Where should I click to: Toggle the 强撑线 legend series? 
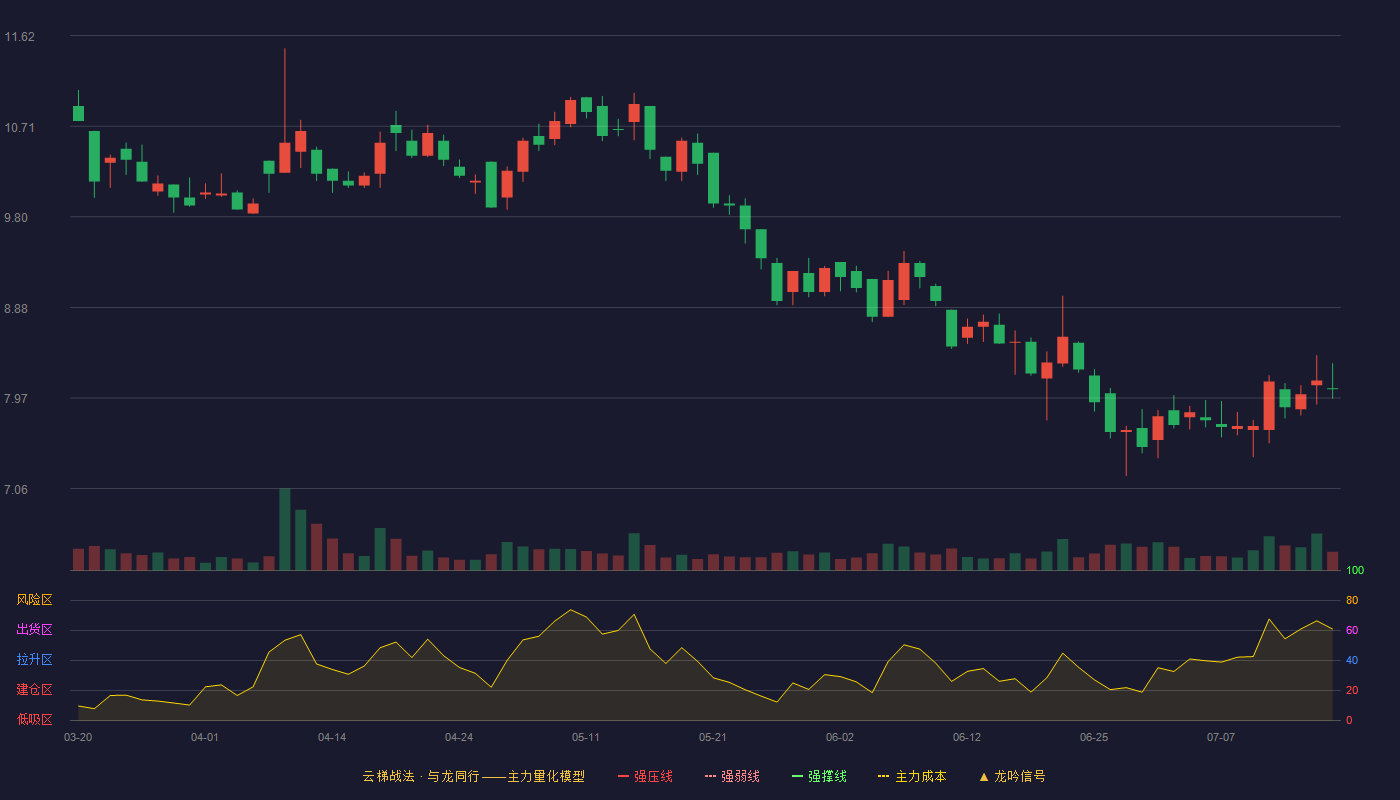point(819,776)
